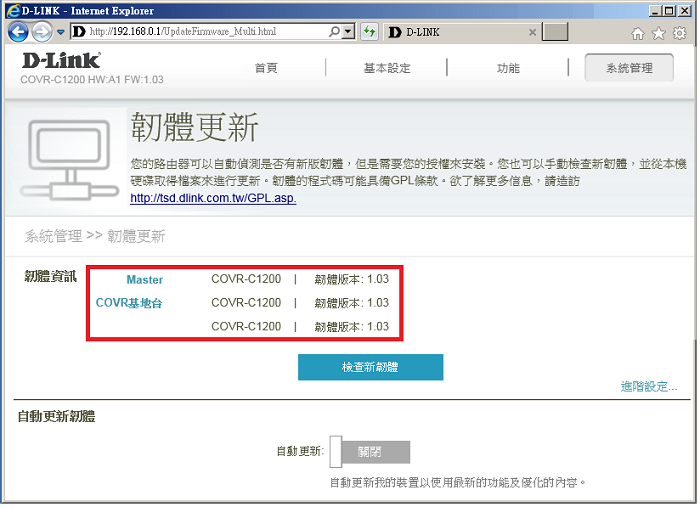Open the 首頁 menu
Image resolution: width=700 pixels, height=507 pixels.
pos(266,68)
